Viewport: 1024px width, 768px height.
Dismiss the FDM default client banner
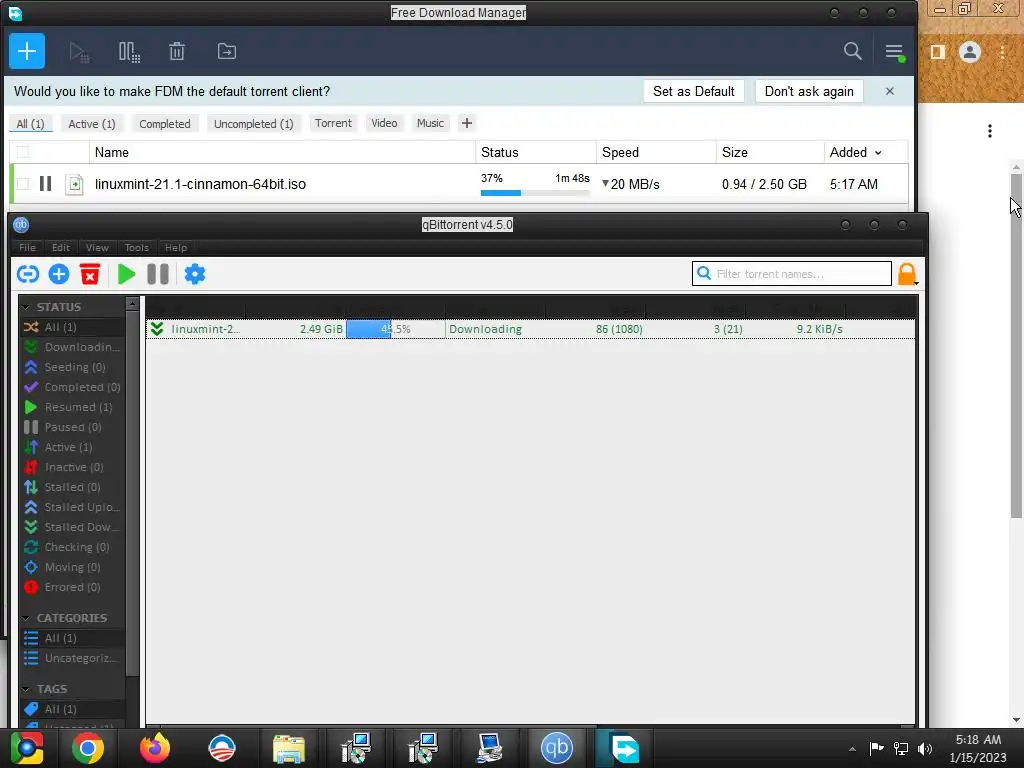pyautogui.click(x=889, y=91)
